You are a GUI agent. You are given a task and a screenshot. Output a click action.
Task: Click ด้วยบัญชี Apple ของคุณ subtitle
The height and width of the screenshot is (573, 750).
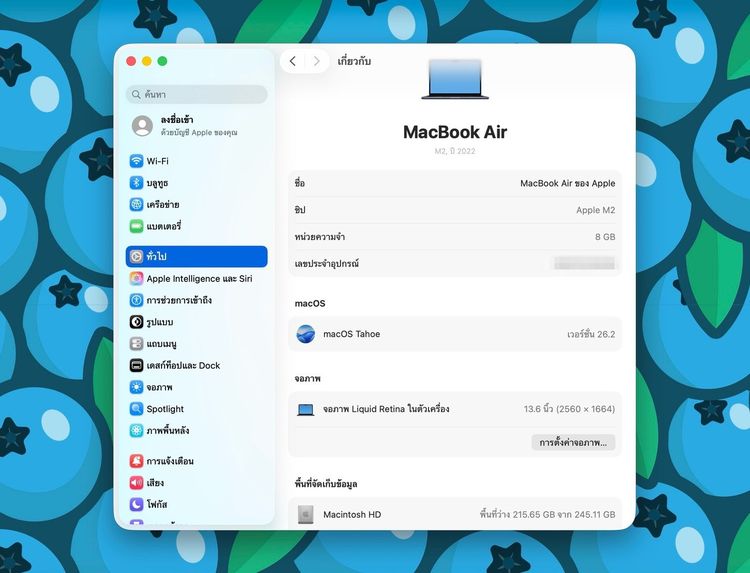[199, 132]
